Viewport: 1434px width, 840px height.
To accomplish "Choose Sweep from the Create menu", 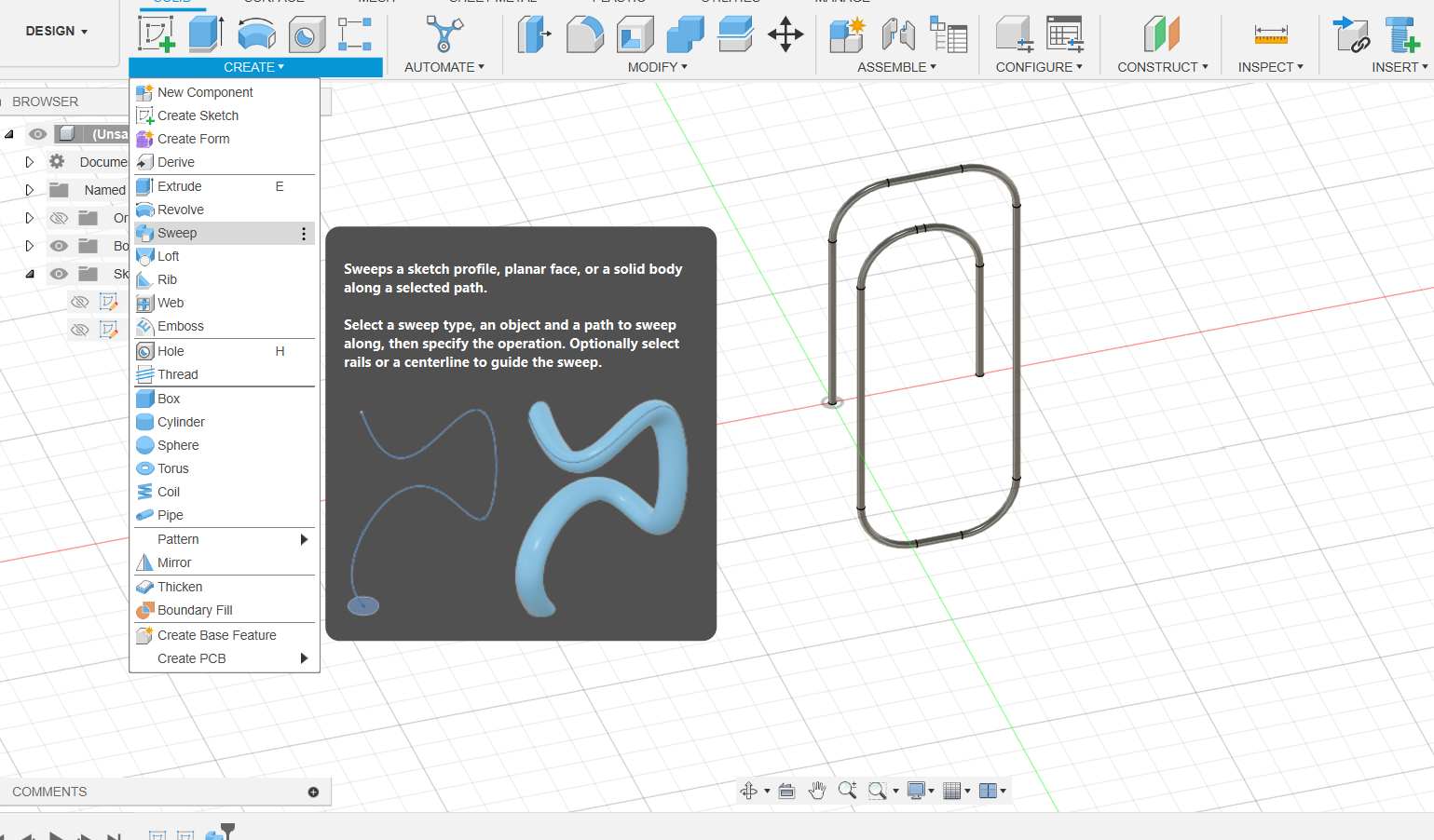I will [225, 233].
